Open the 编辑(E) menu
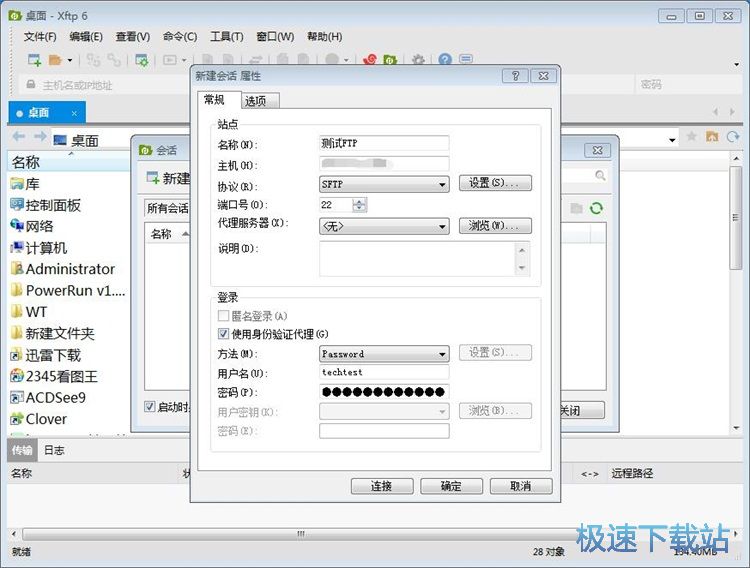Screen dimensions: 750x568 (86, 37)
